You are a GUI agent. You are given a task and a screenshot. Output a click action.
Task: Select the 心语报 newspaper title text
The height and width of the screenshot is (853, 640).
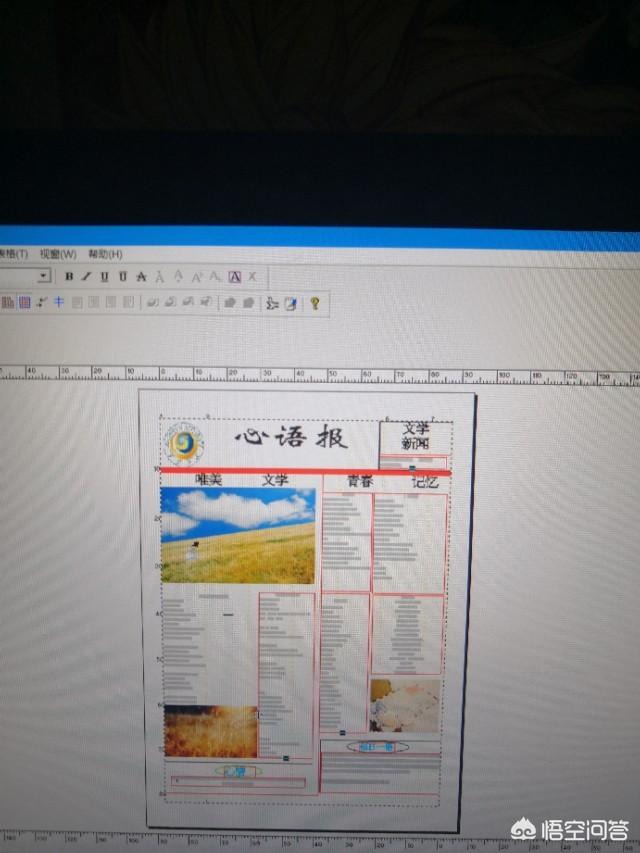pos(291,439)
